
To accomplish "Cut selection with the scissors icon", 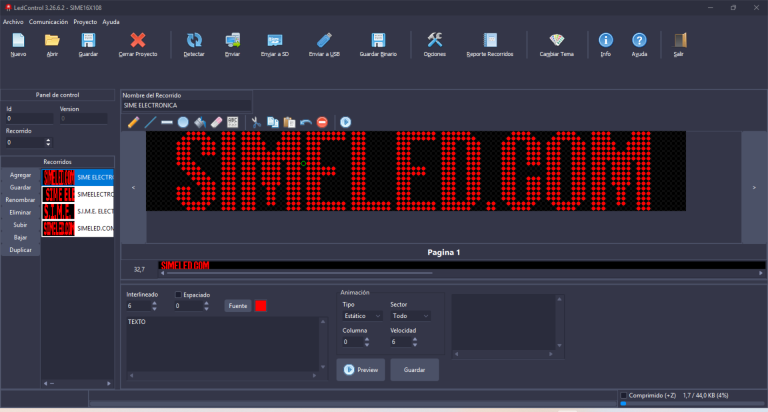I will pyautogui.click(x=256, y=122).
